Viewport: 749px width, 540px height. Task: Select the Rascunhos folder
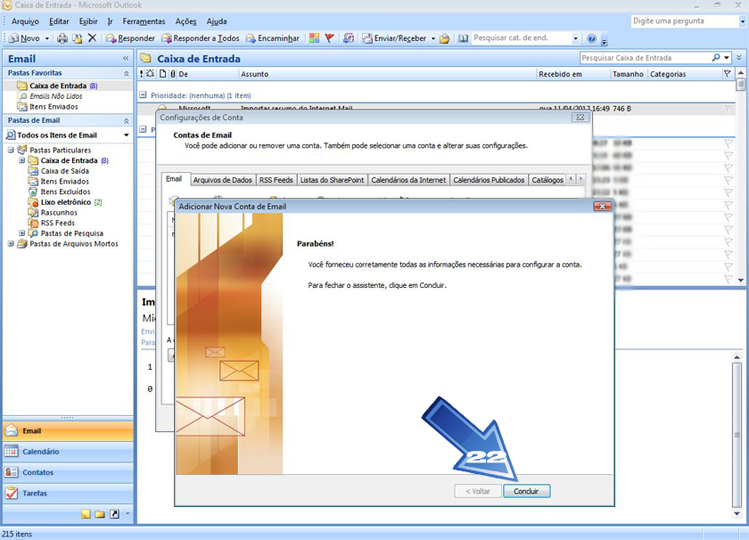[53, 213]
